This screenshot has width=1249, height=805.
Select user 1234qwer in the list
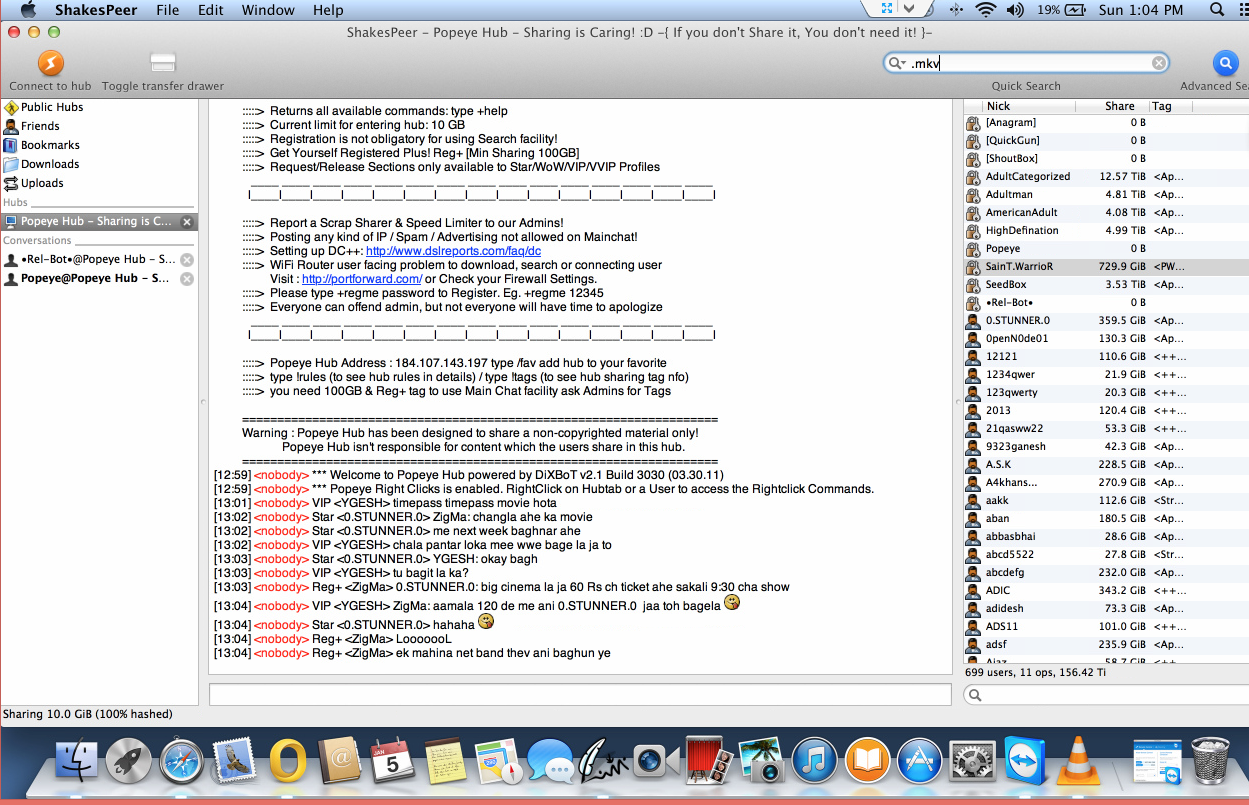pos(1106,375)
